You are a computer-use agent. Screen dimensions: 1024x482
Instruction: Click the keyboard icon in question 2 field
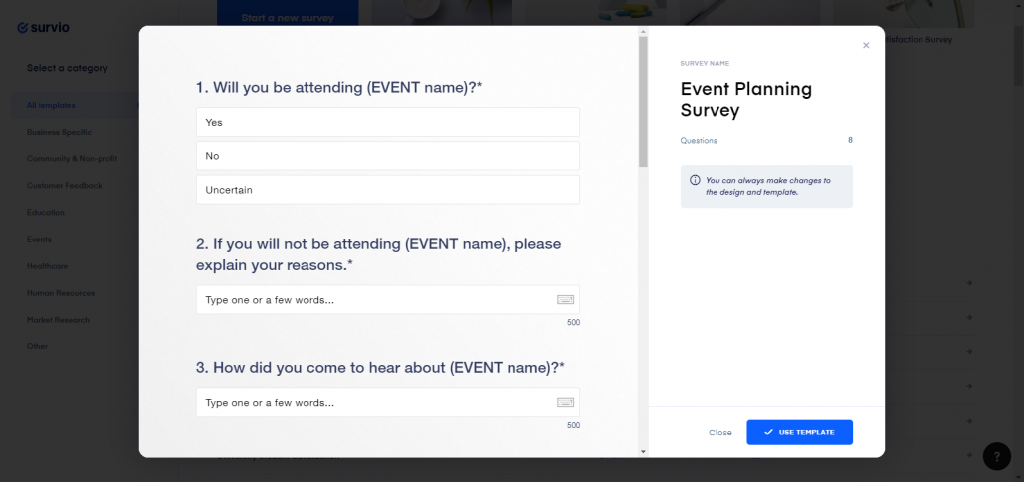pos(565,300)
